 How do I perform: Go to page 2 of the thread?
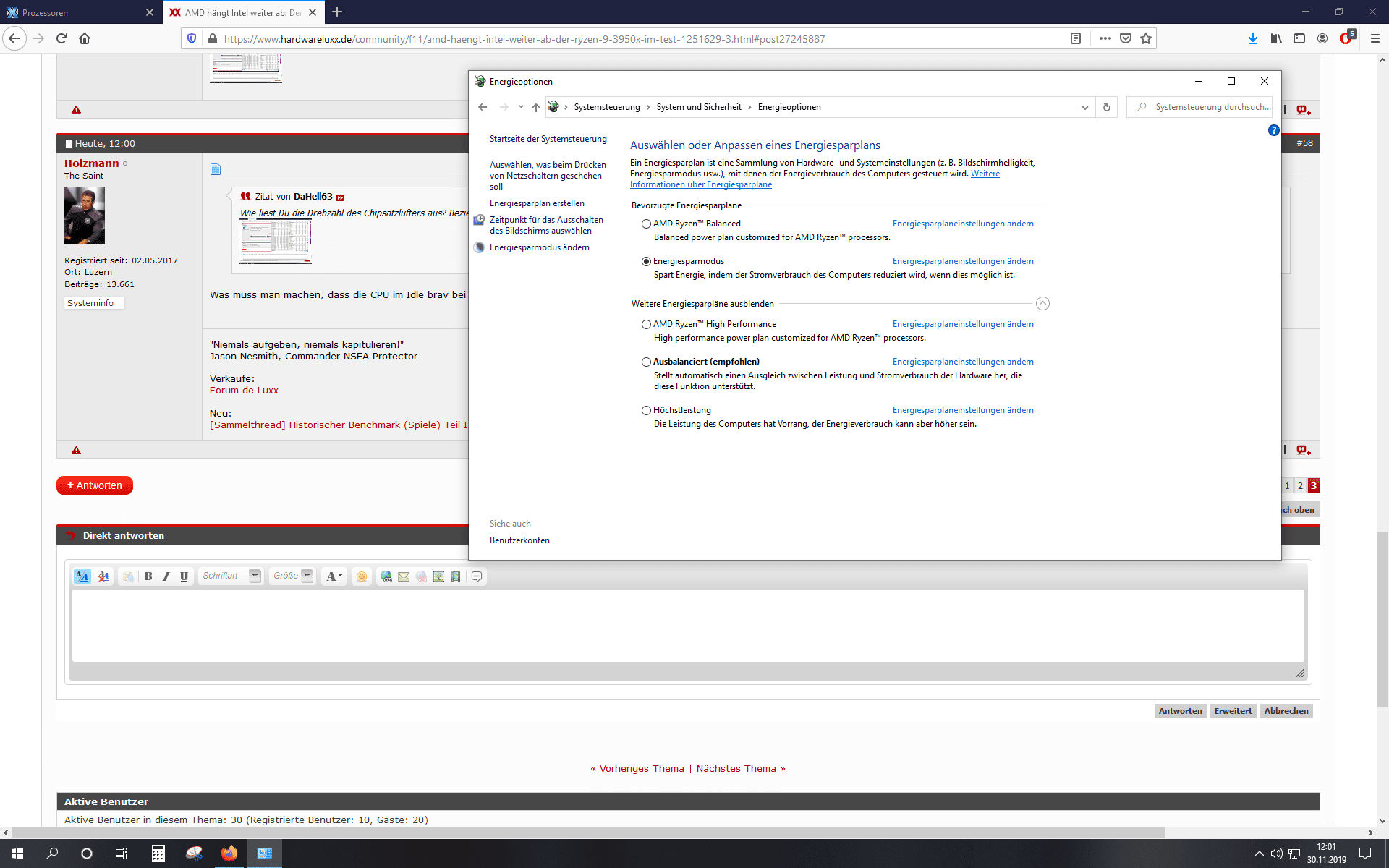1300,485
